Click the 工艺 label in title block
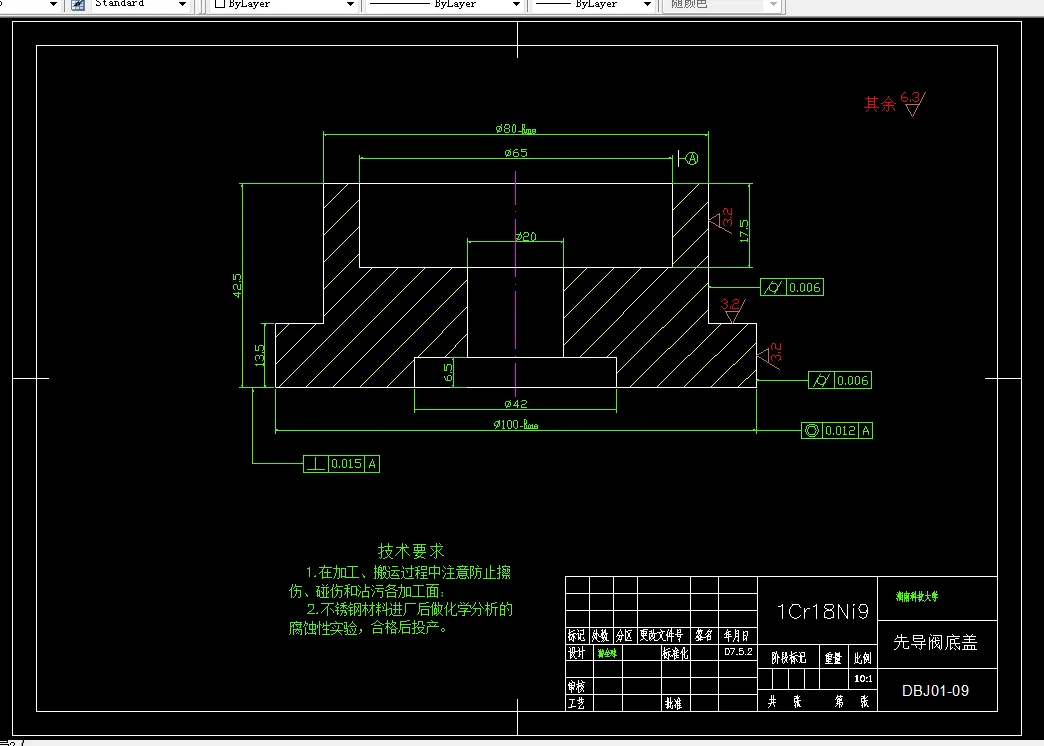1044x746 pixels. click(577, 703)
